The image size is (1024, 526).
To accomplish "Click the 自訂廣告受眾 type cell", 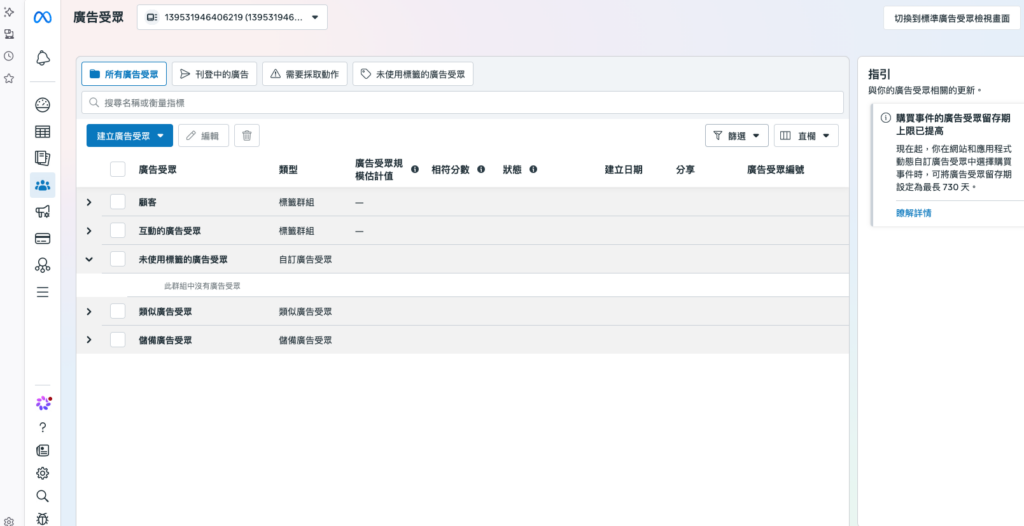I will (306, 259).
